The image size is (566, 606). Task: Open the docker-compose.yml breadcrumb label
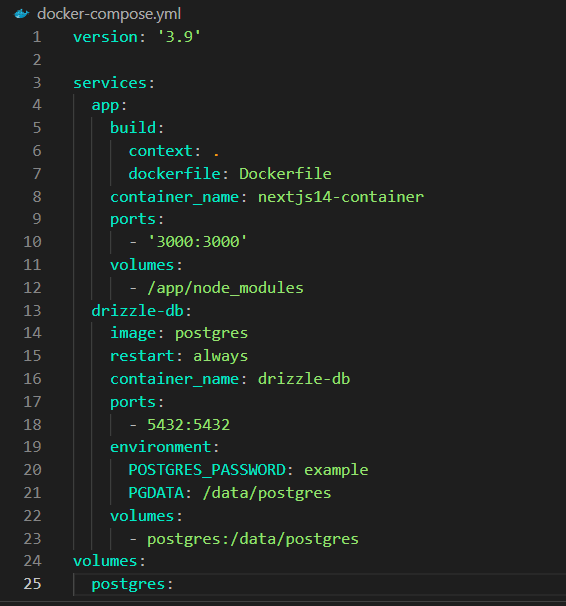coord(109,14)
